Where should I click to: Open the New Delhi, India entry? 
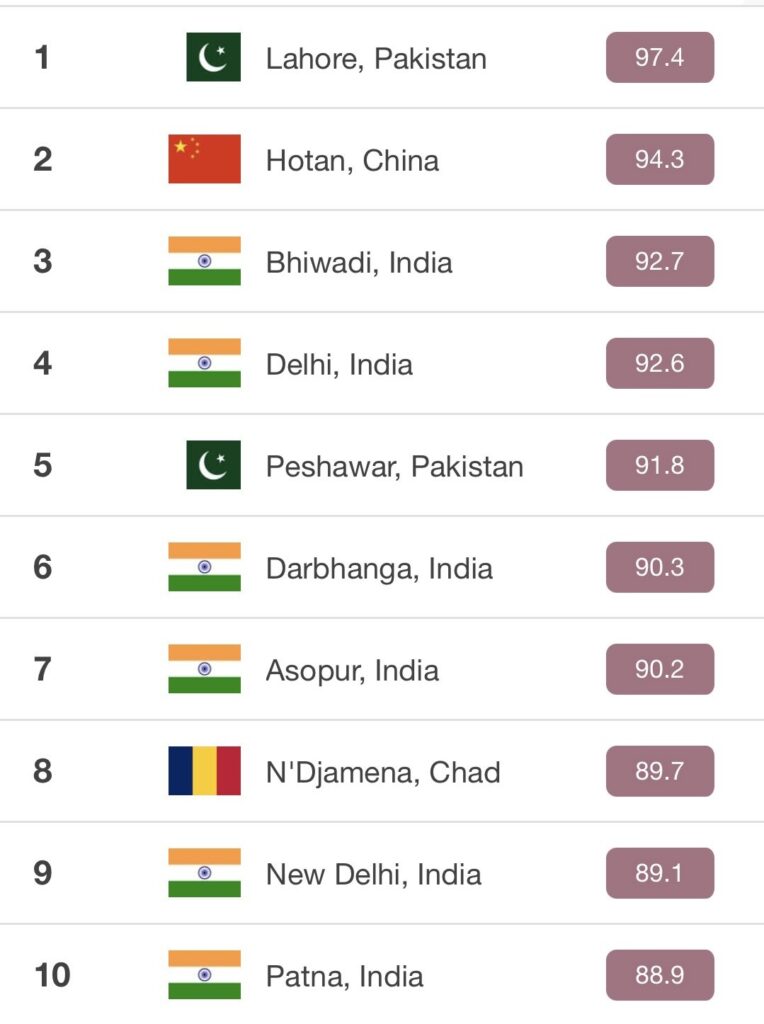[374, 874]
